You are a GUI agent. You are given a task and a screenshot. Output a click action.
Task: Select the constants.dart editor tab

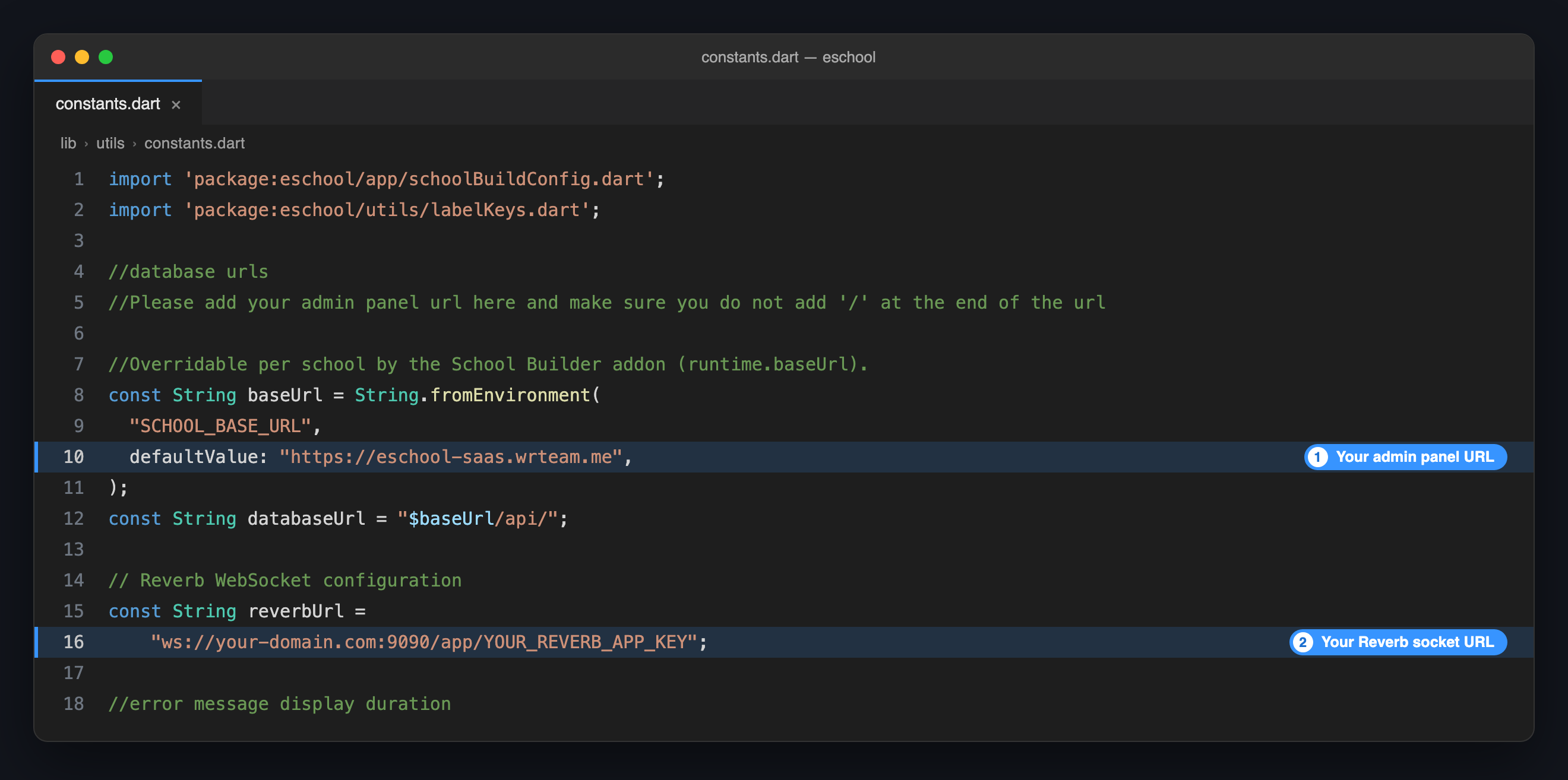118,103
